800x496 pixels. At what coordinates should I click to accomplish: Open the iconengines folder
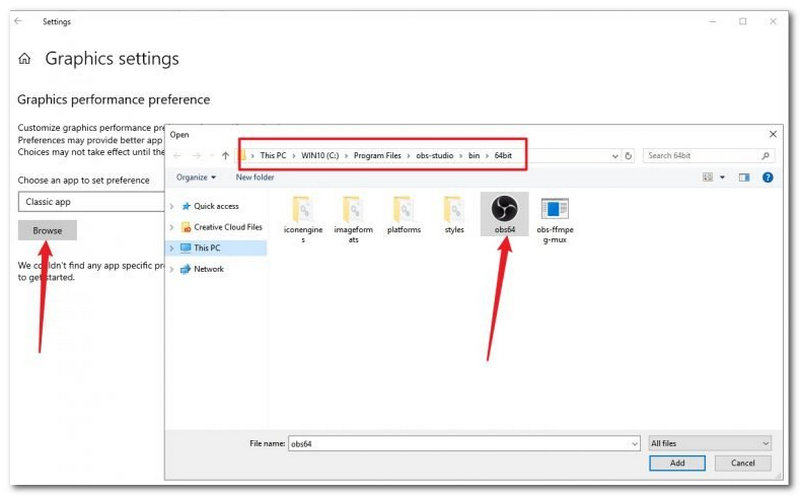303,209
